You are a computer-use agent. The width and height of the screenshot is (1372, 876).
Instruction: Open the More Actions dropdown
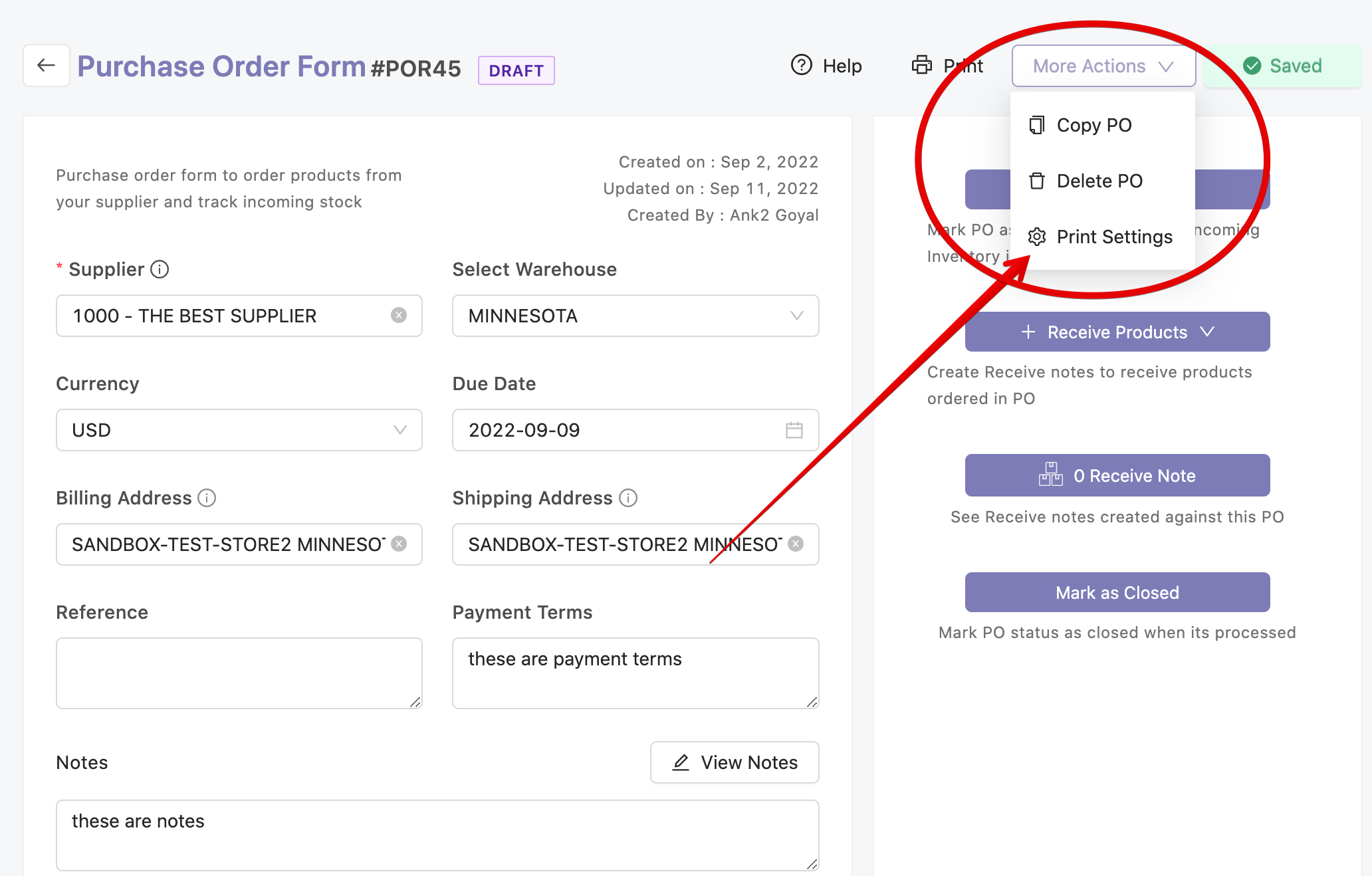[x=1103, y=66]
